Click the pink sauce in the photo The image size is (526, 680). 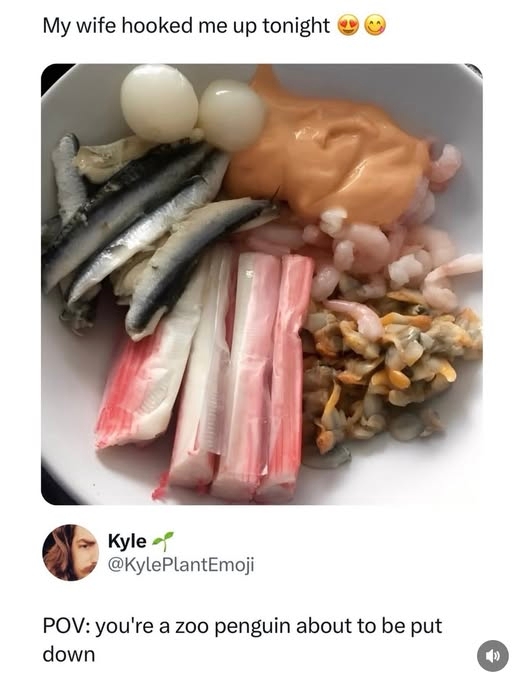click(330, 147)
